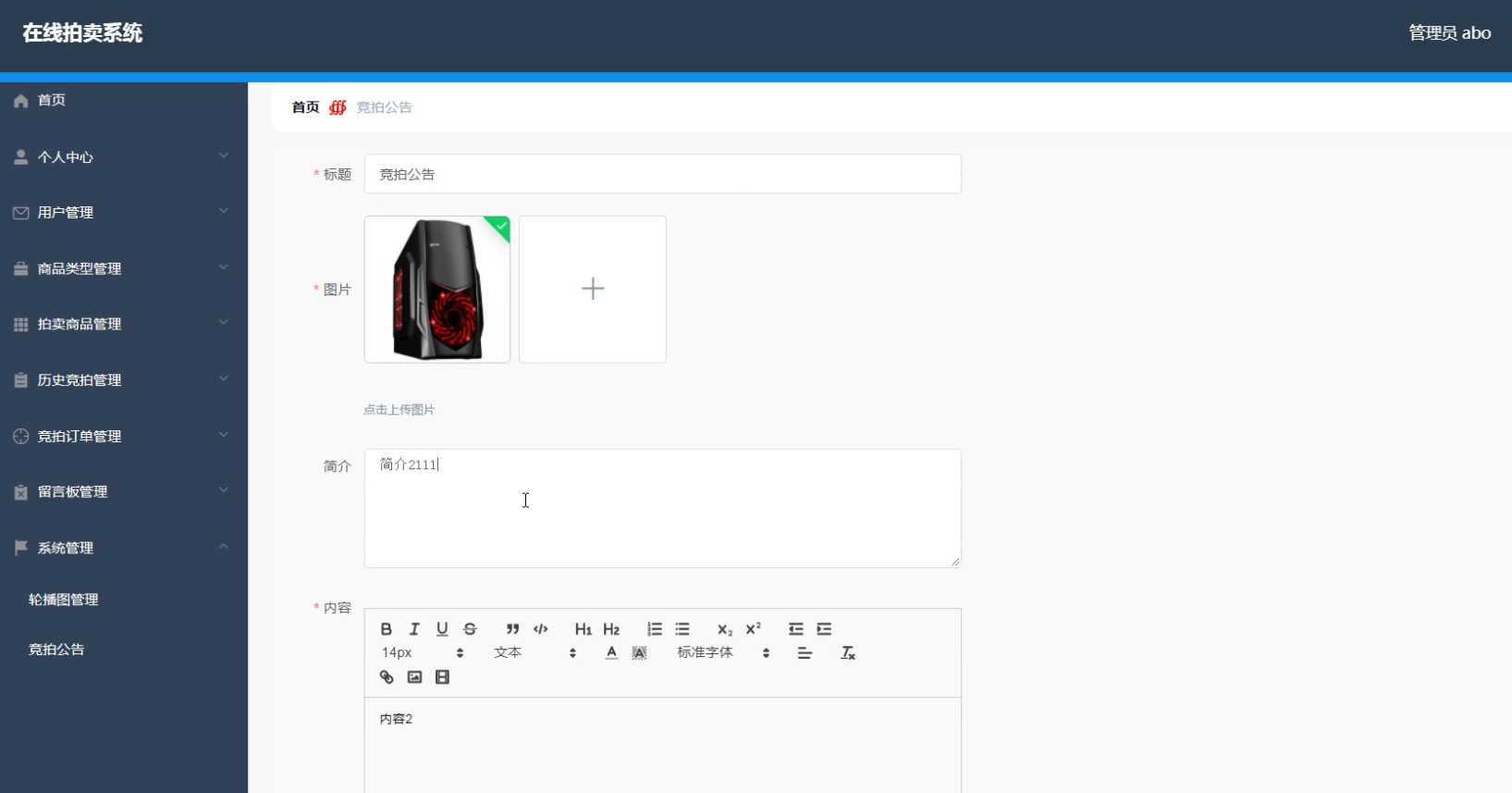Image resolution: width=1512 pixels, height=793 pixels.
Task: Click the 管理员 abo account label
Action: point(1449,33)
